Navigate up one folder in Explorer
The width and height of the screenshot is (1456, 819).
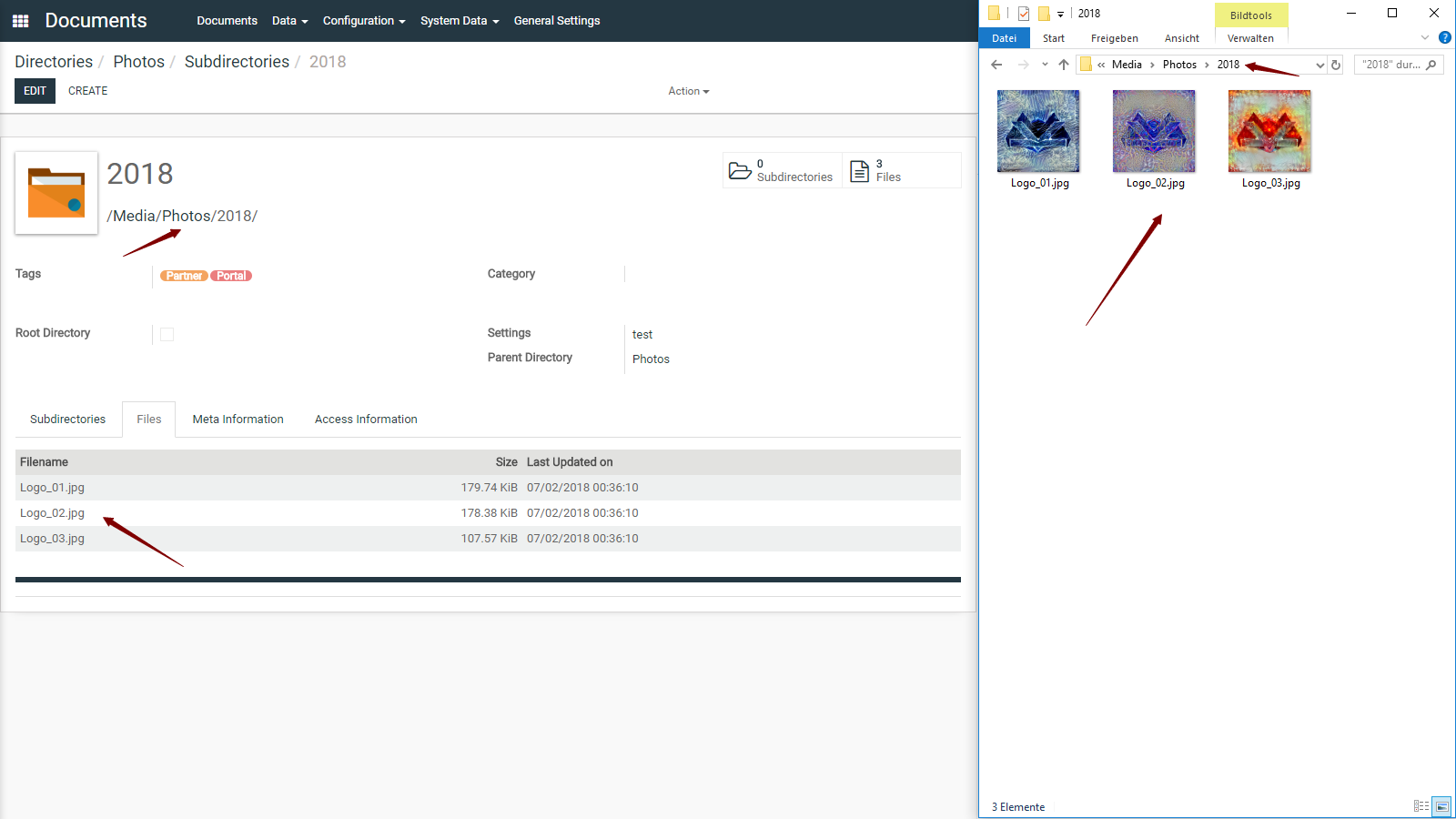pos(1064,65)
